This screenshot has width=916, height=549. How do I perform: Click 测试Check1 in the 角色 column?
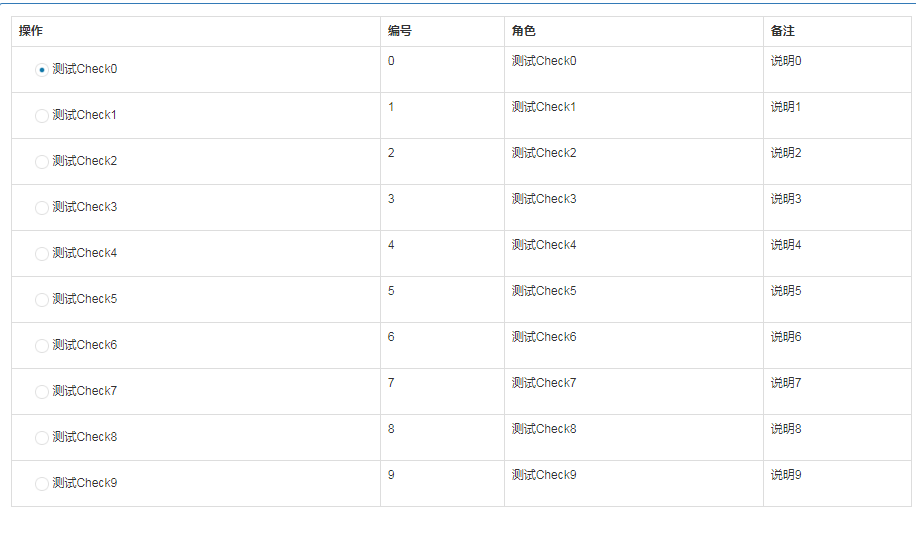[x=544, y=107]
